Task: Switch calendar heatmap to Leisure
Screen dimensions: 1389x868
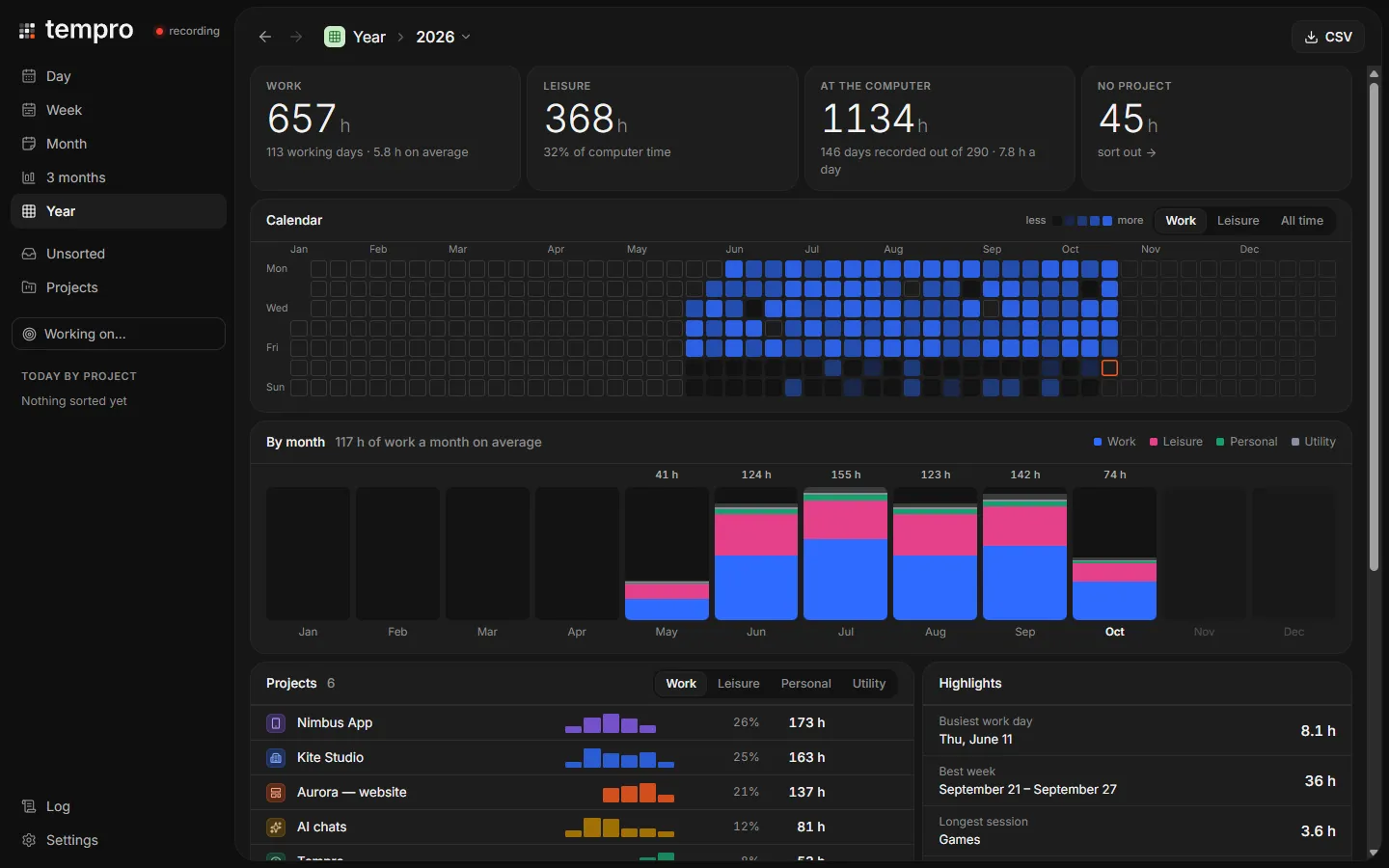Action: click(1238, 221)
